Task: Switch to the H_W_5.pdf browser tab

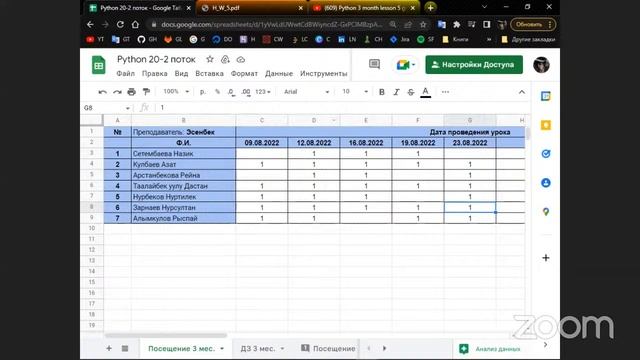Action: pos(252,8)
